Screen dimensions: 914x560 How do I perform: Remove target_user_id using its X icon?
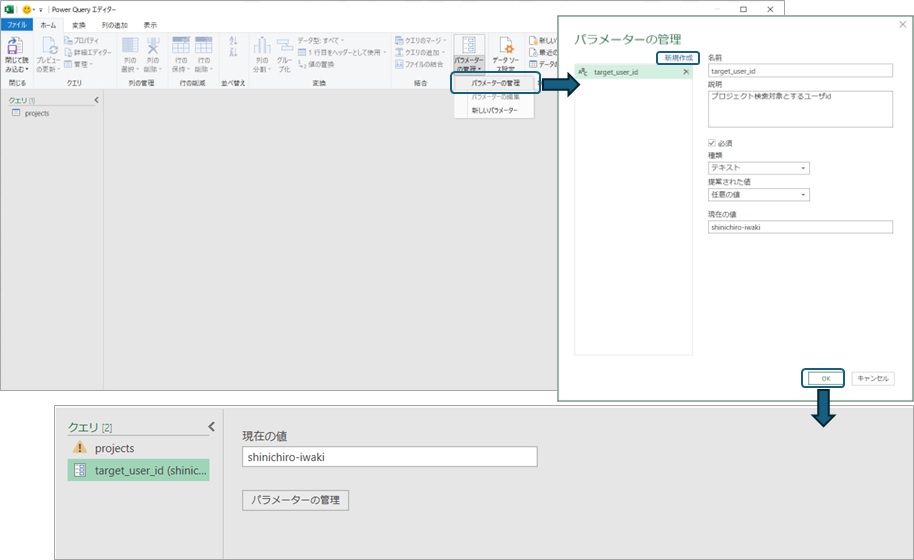point(685,73)
